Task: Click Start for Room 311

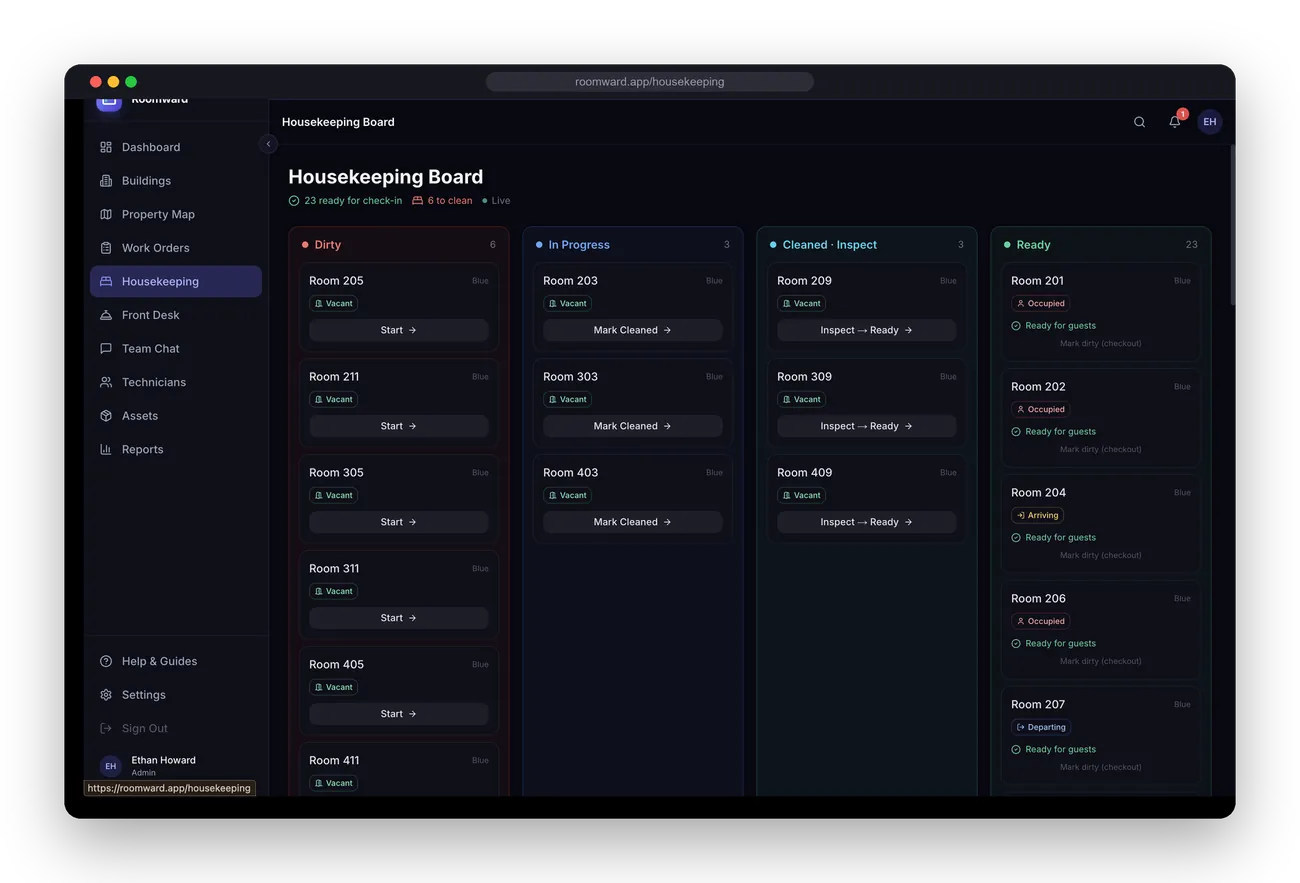Action: (399, 618)
